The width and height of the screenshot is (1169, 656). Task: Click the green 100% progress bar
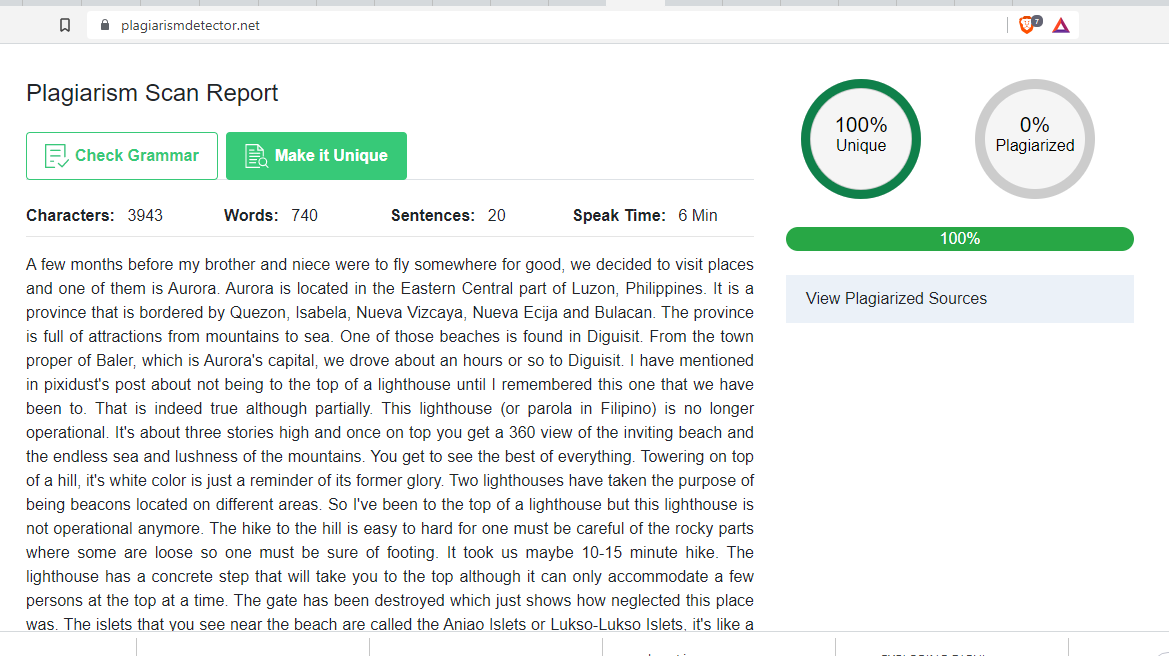(960, 239)
